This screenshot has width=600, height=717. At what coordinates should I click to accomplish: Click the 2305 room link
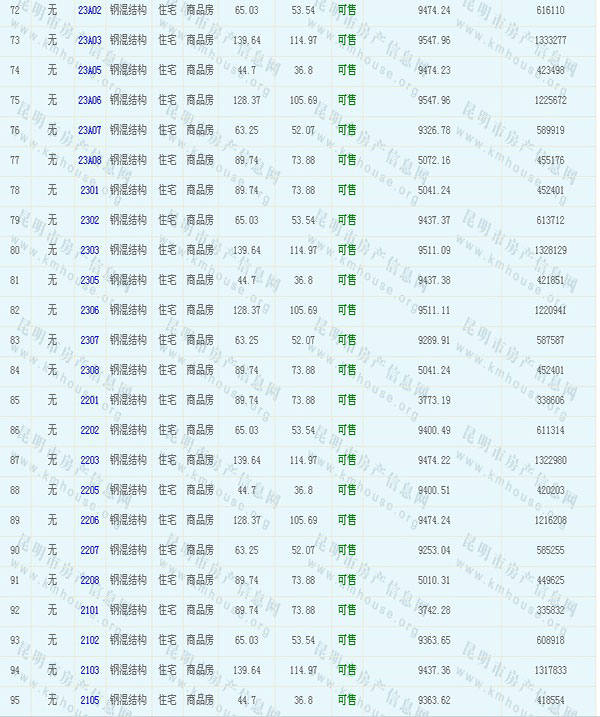click(x=89, y=280)
